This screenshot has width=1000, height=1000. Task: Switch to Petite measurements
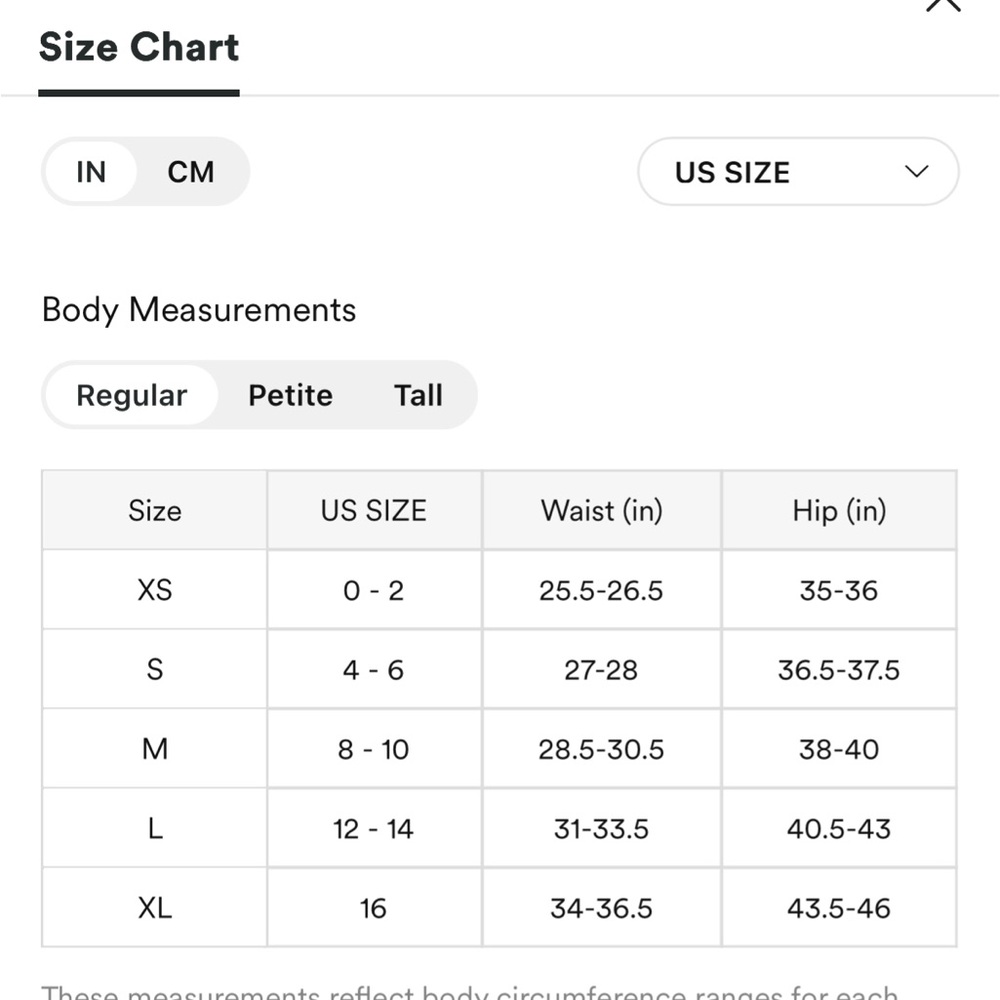[x=290, y=395]
